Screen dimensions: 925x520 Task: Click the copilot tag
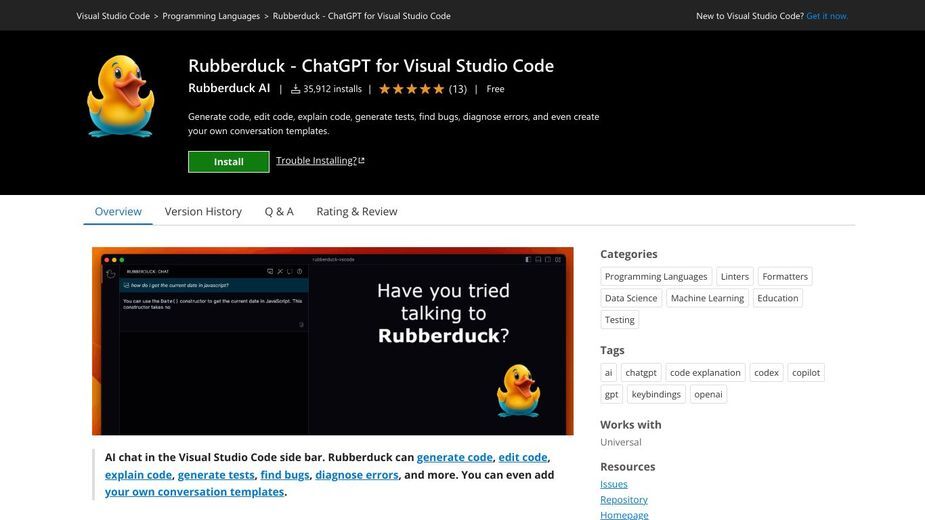coord(806,372)
